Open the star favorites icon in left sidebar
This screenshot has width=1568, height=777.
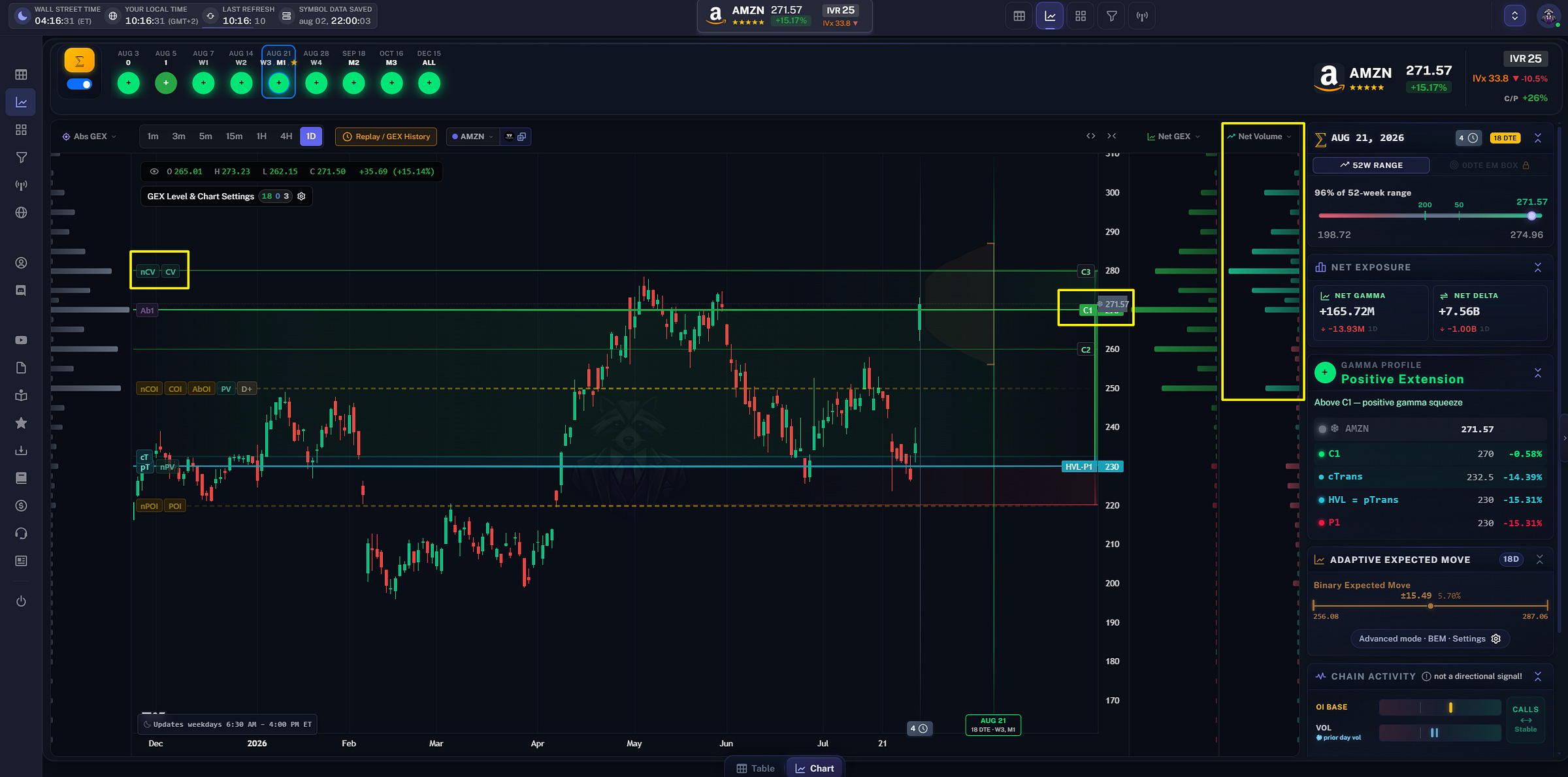point(21,423)
